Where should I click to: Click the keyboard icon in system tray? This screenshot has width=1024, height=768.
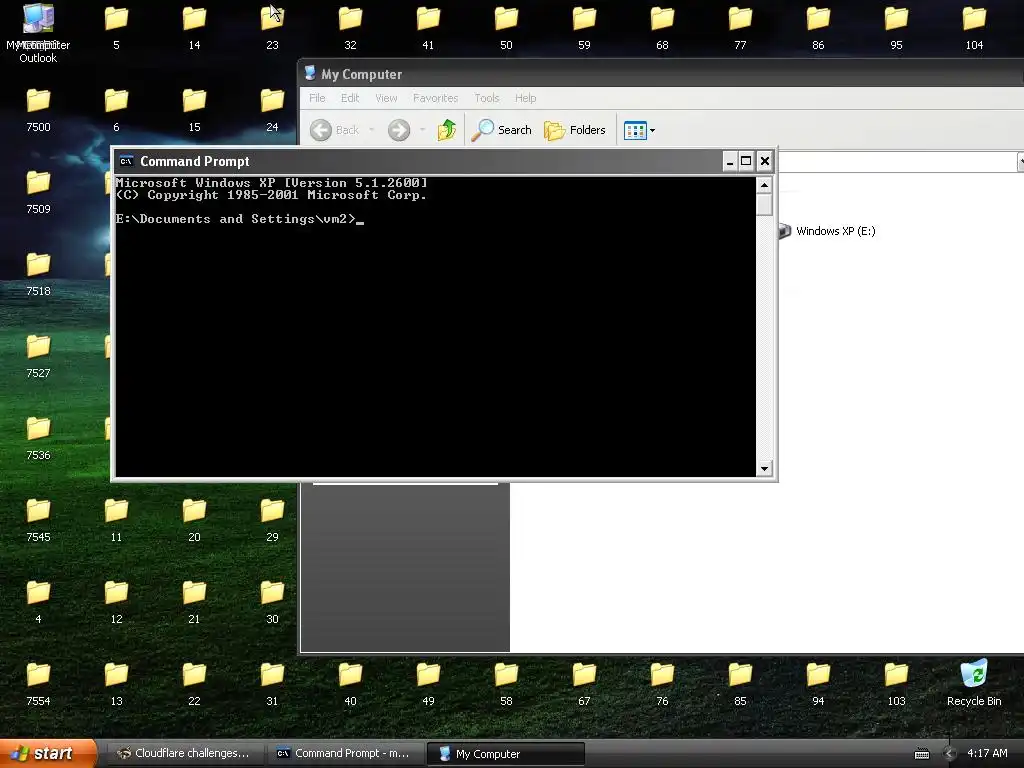(921, 754)
